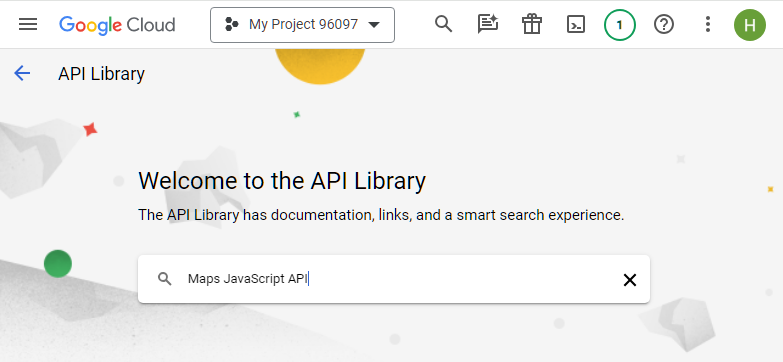Click the top bar search magnifier icon
783x362 pixels.
[x=443, y=23]
